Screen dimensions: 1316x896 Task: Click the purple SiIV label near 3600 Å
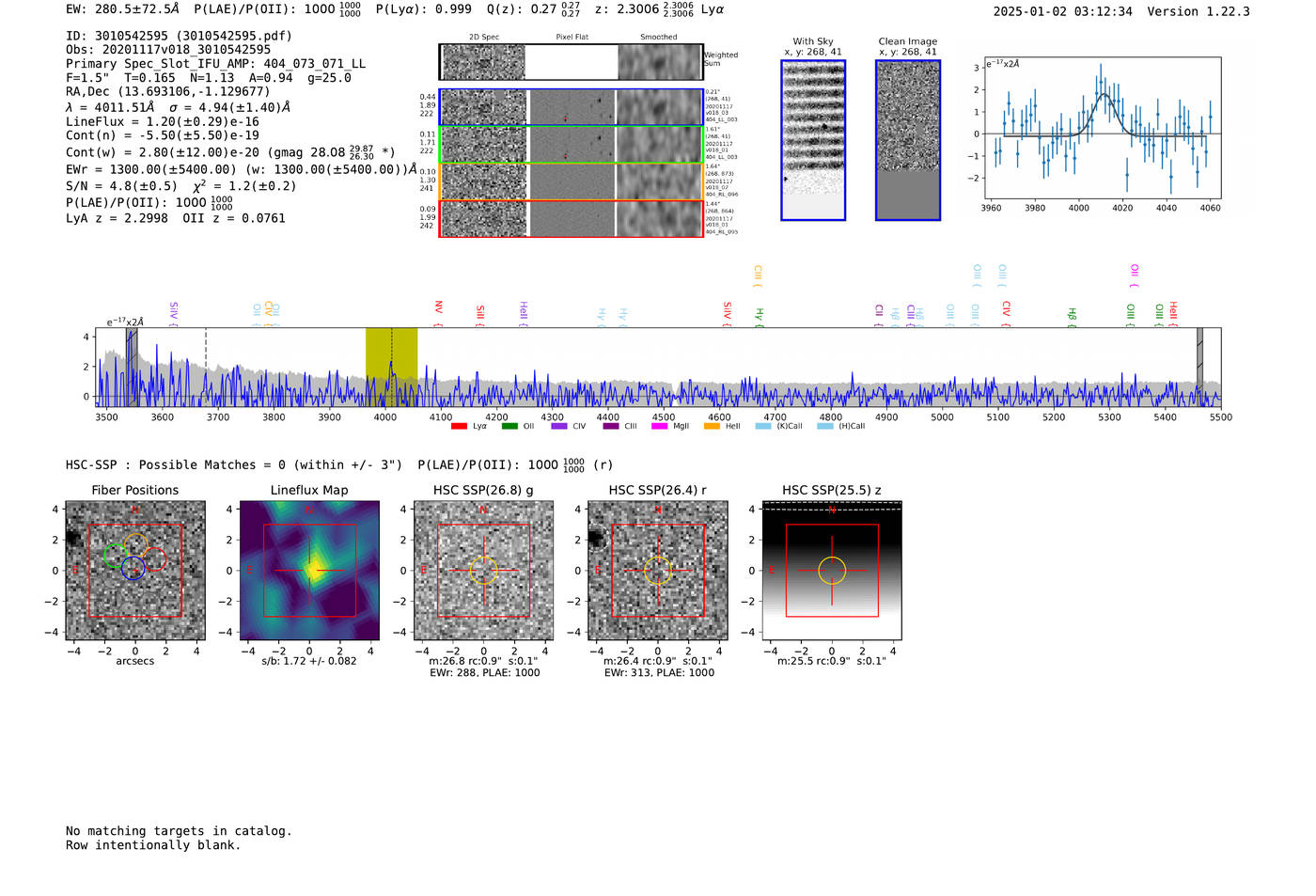(x=173, y=314)
